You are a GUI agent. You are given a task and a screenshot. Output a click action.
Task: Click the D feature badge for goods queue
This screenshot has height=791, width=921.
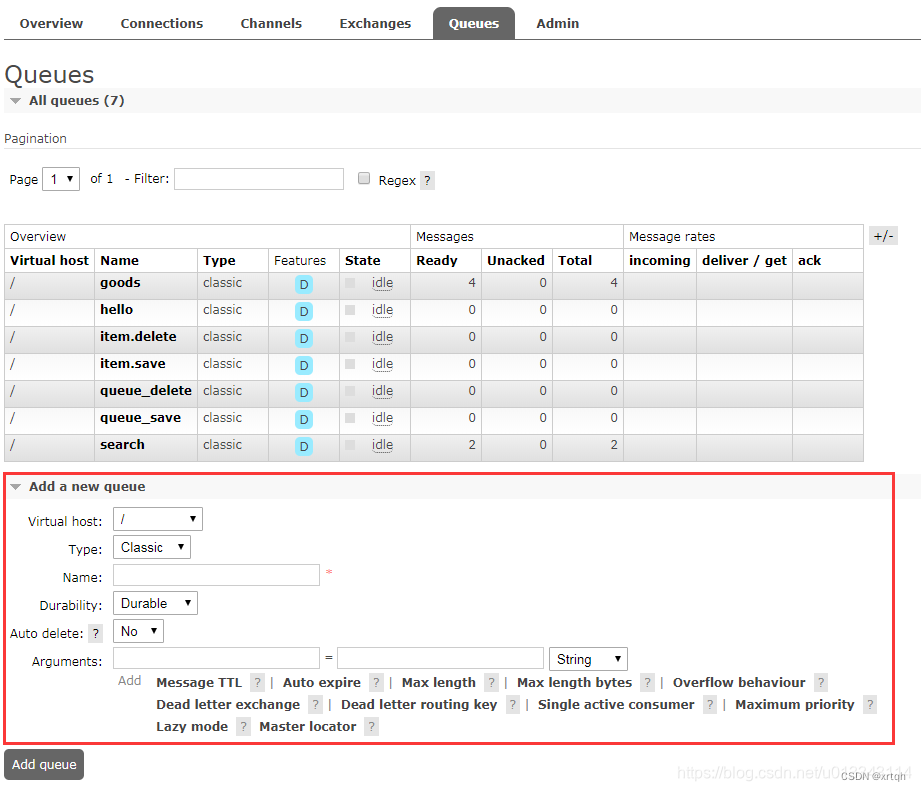[x=304, y=285]
